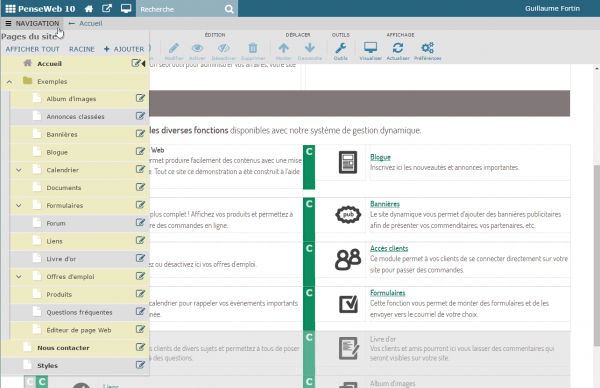Screen dimensions: 600x388
Task: Open Outils wrench tool
Action: [340, 51]
